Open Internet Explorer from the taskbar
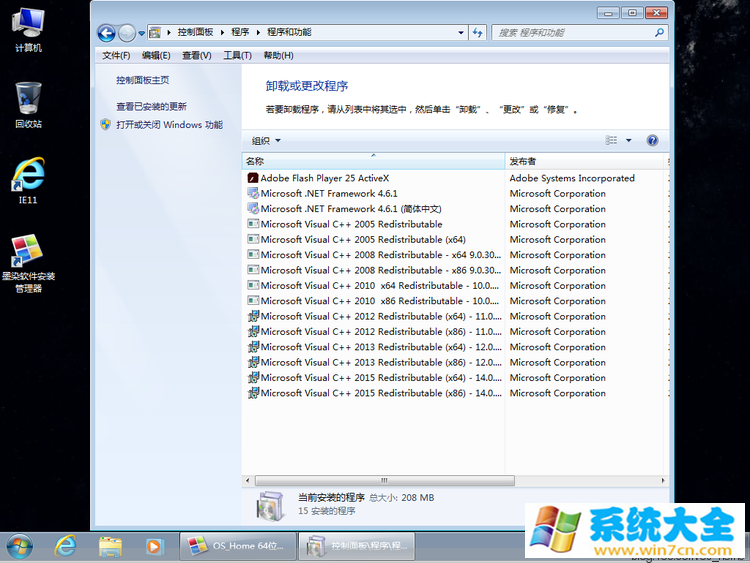Screen dimensions: 750x563 [x=65, y=546]
